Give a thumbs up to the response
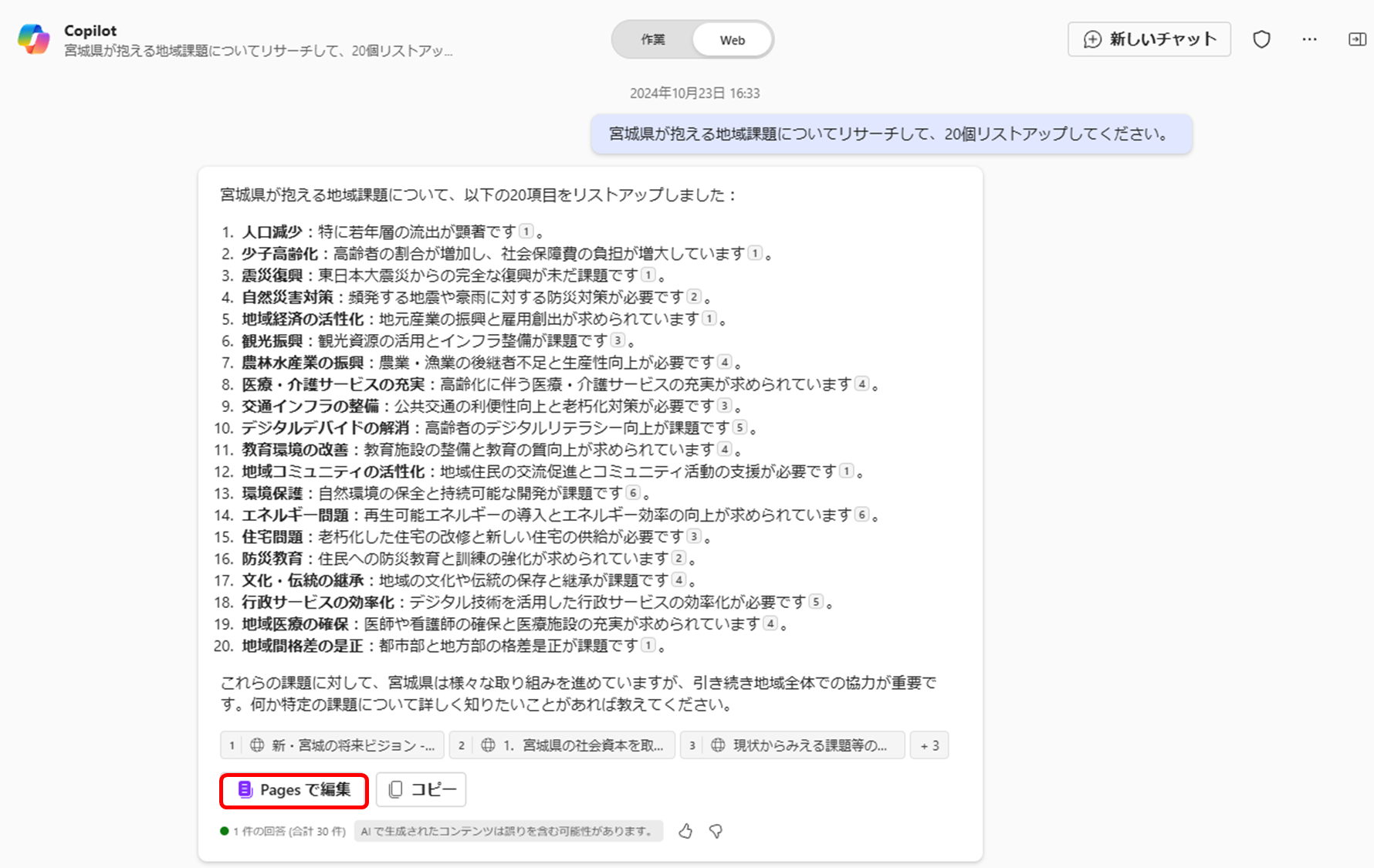Screen dimensions: 1374x868 [x=685, y=831]
